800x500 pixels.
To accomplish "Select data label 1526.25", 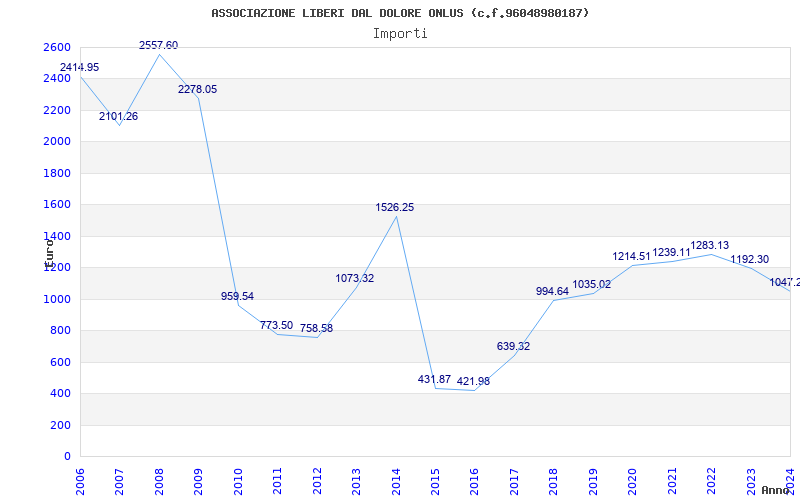I will (395, 208).
